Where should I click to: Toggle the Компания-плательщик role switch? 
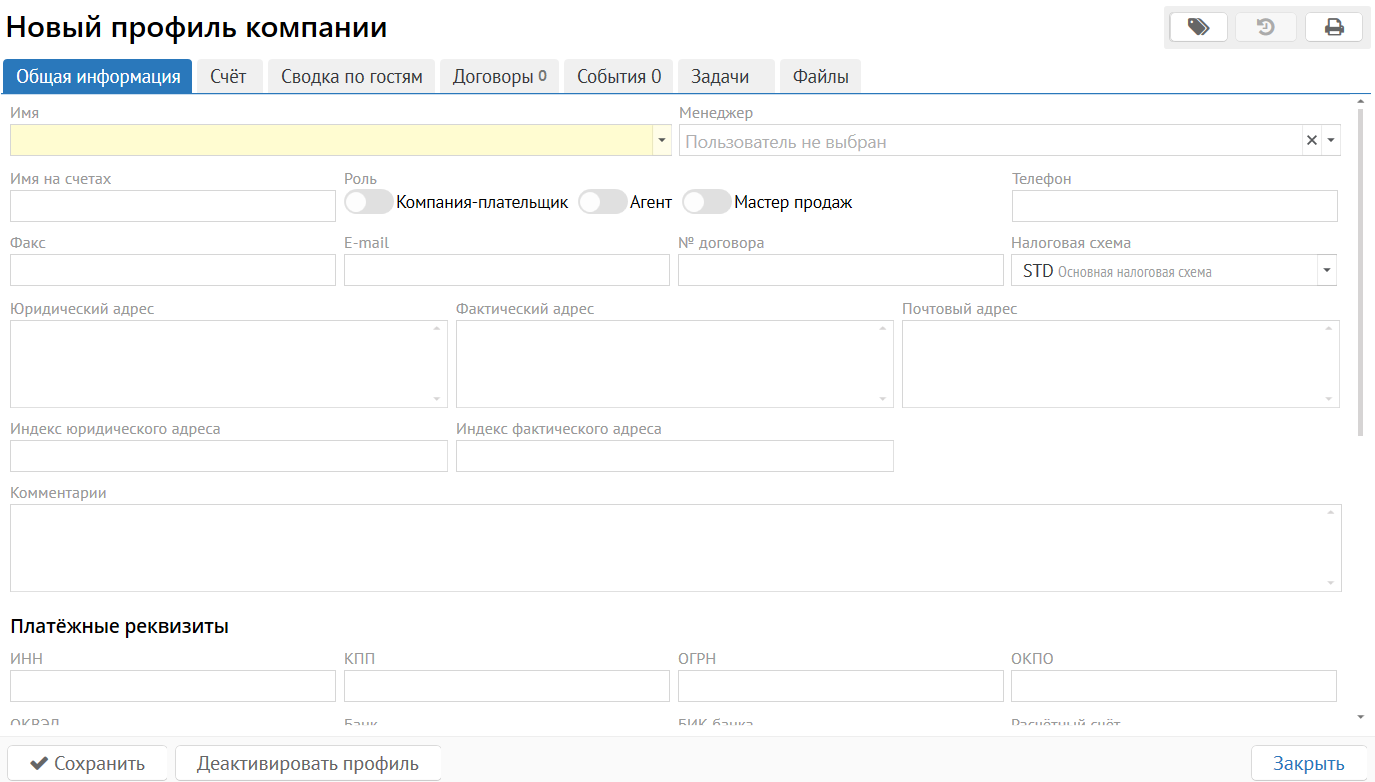pos(368,202)
